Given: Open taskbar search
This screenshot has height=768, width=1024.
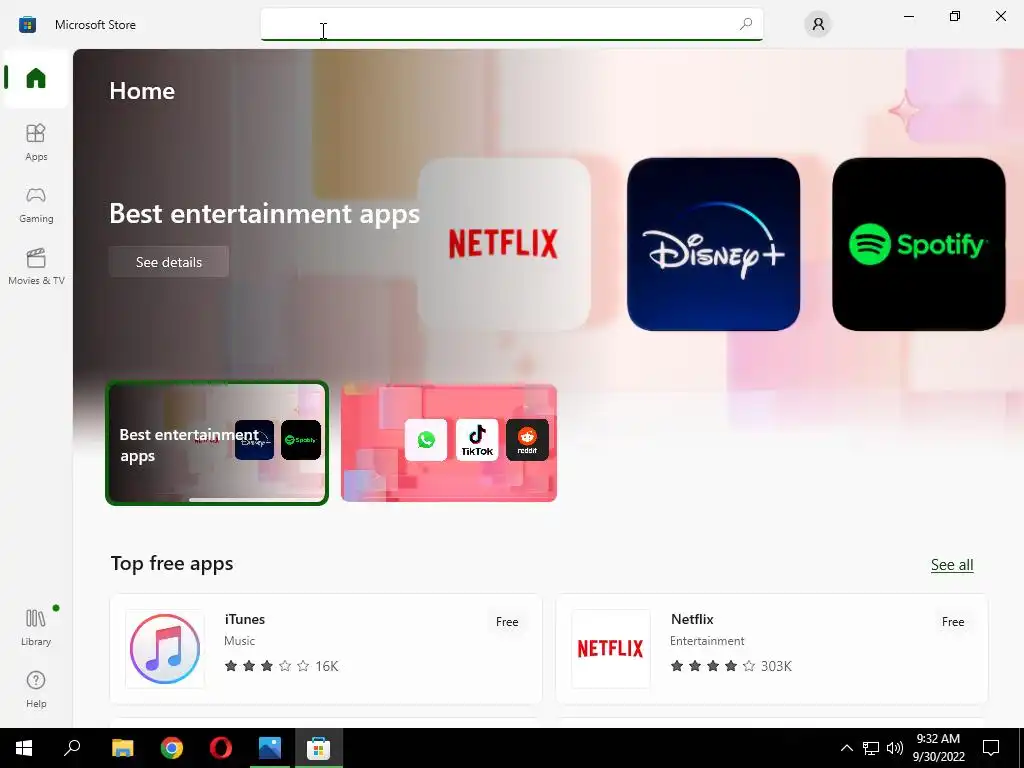Looking at the screenshot, I should [72, 748].
